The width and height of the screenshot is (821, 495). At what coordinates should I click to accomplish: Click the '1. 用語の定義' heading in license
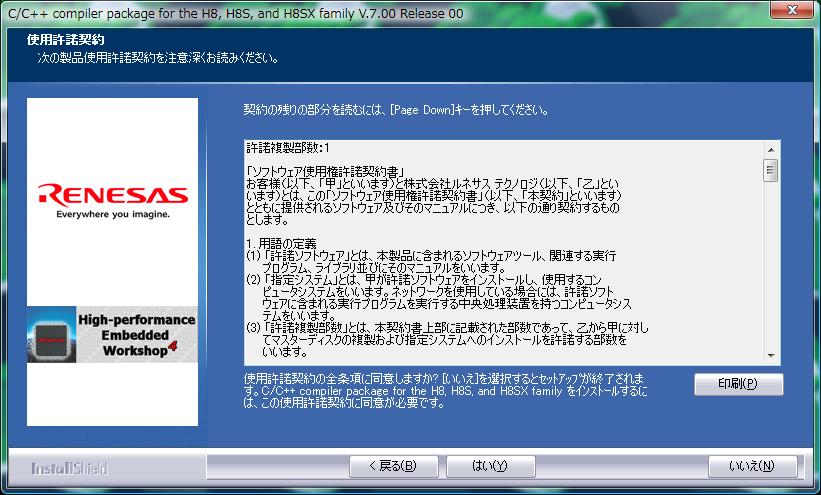(x=281, y=244)
